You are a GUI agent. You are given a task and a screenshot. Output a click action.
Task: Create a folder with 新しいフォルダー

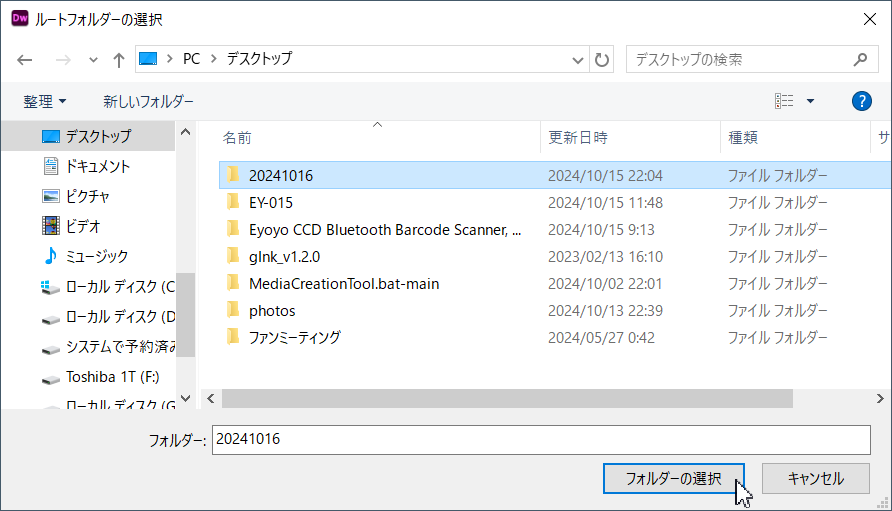[148, 101]
